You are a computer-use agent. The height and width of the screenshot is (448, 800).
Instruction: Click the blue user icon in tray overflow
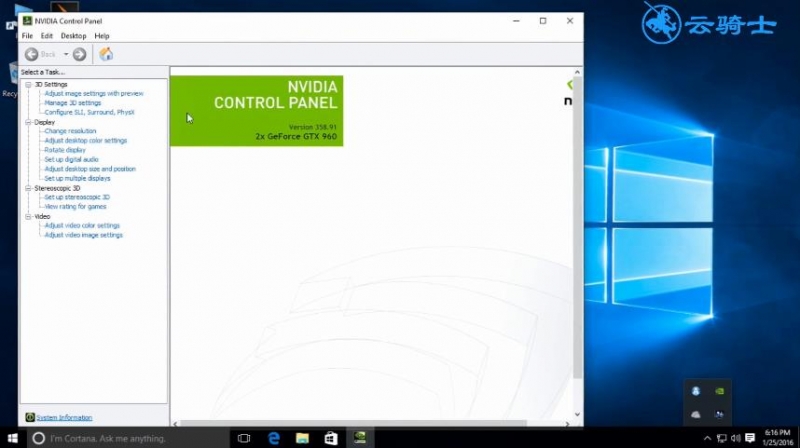click(696, 391)
